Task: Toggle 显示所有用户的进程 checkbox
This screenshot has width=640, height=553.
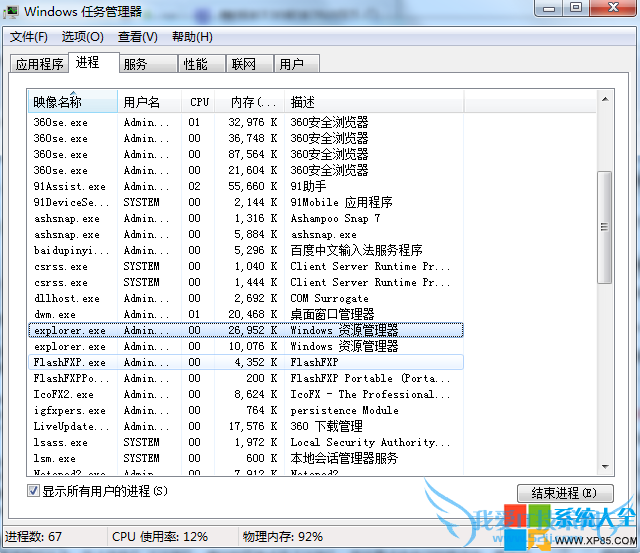Action: point(33,491)
